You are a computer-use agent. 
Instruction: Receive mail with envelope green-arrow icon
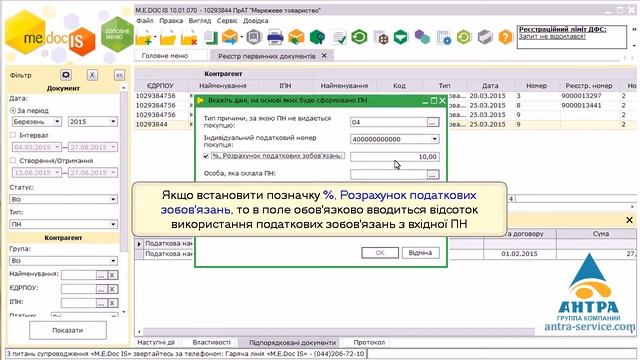tap(296, 37)
